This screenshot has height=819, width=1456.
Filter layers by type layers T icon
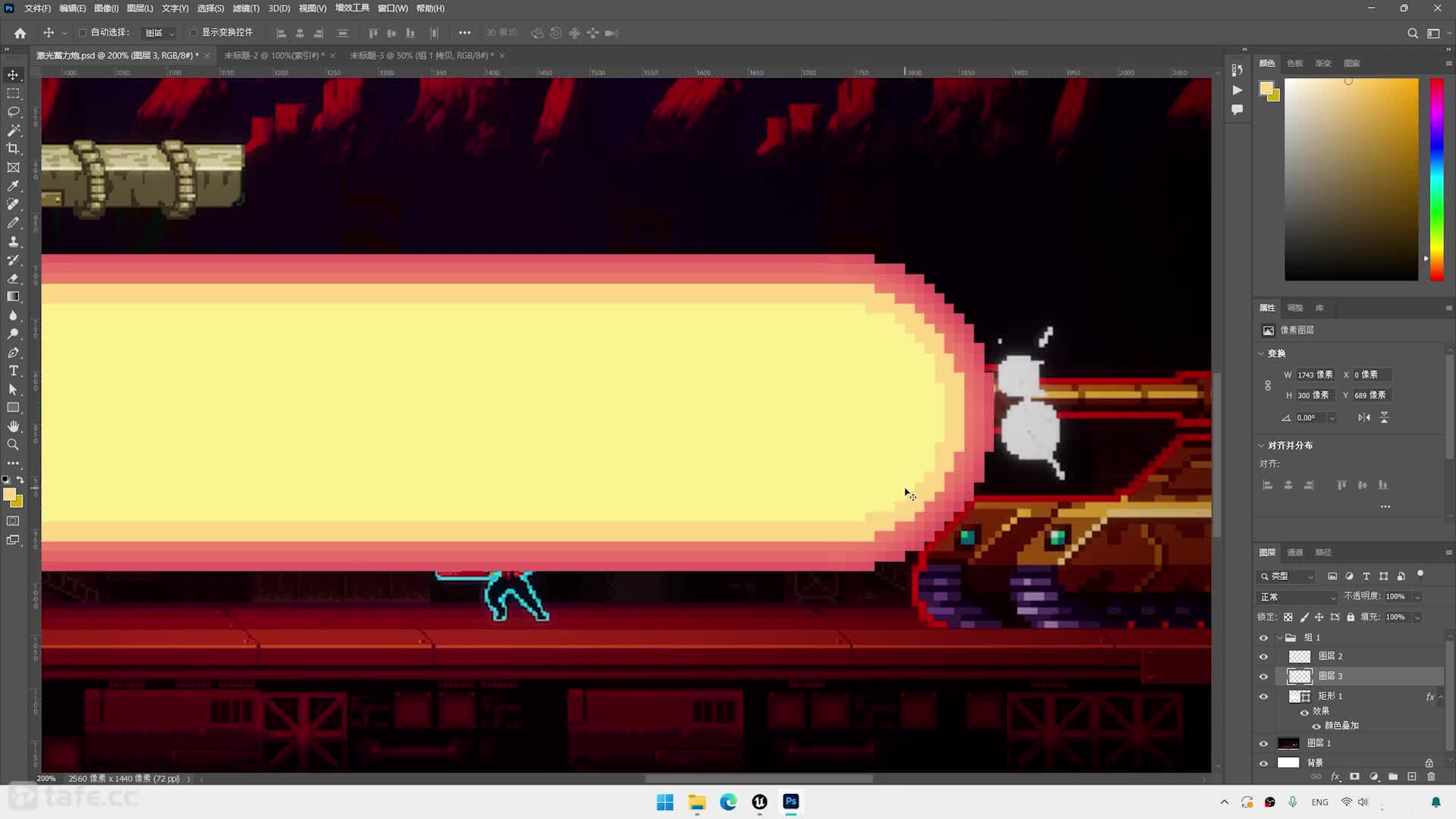(x=1367, y=576)
